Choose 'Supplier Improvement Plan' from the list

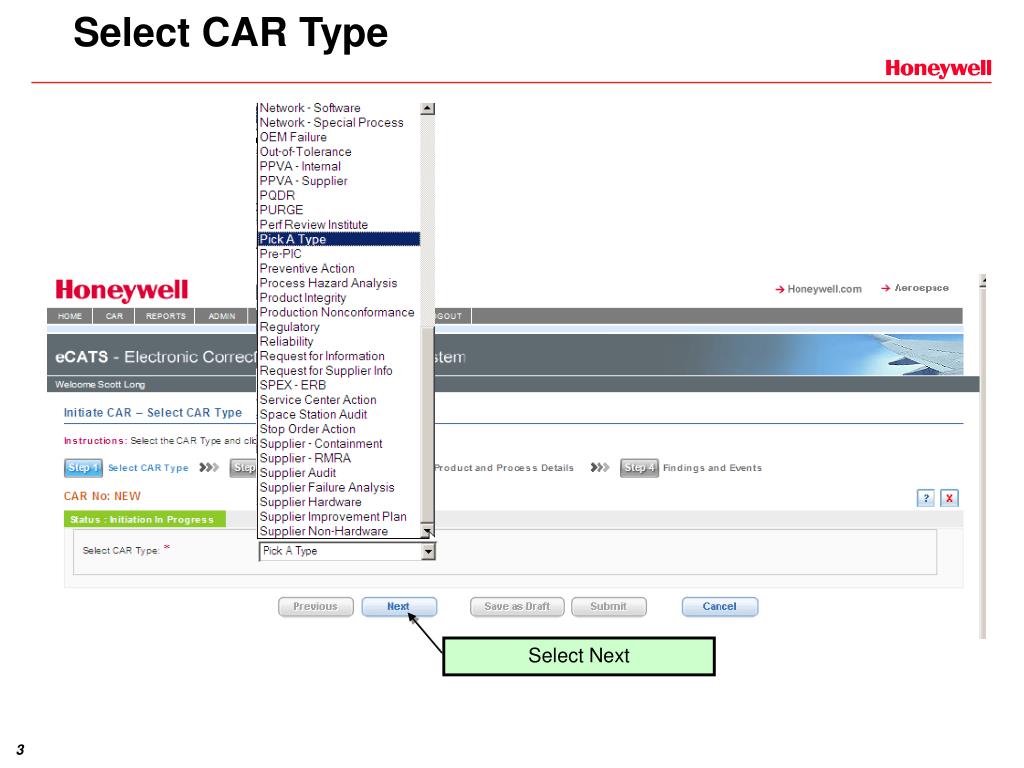(x=339, y=517)
